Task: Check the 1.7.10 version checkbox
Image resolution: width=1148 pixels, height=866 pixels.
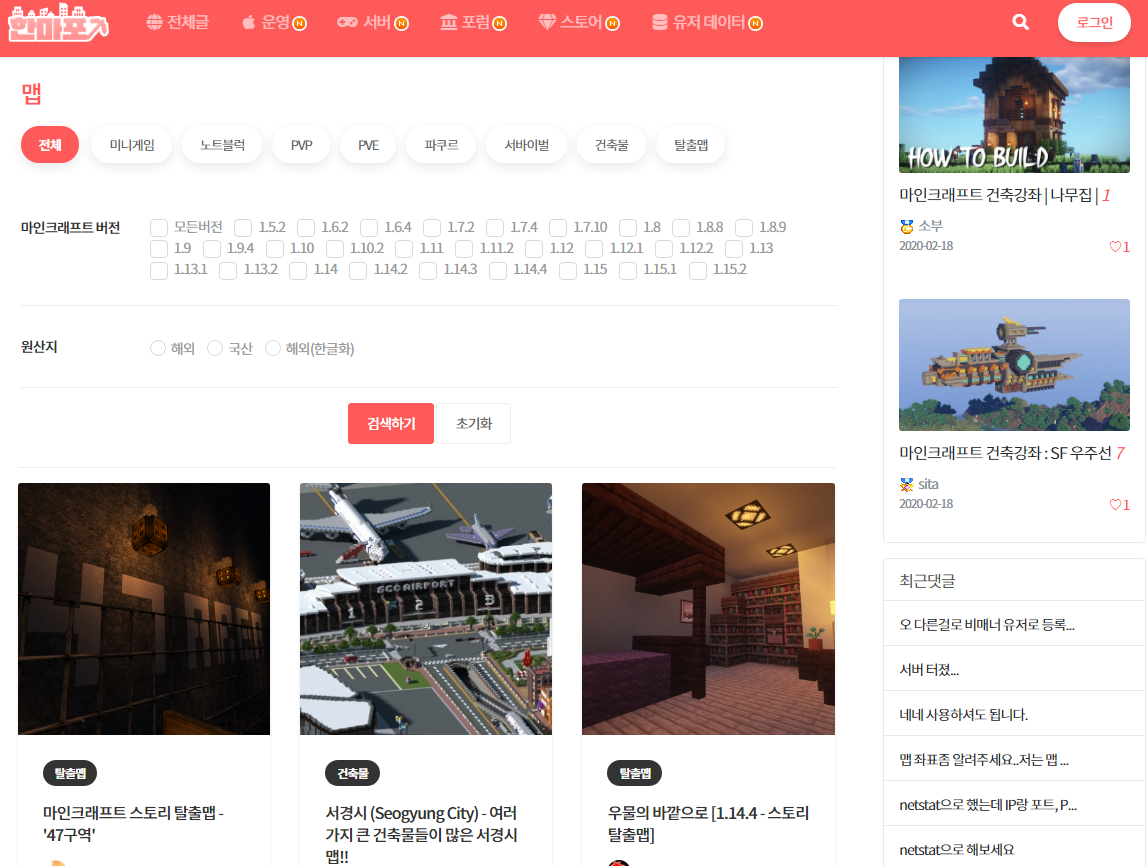Action: click(x=558, y=228)
